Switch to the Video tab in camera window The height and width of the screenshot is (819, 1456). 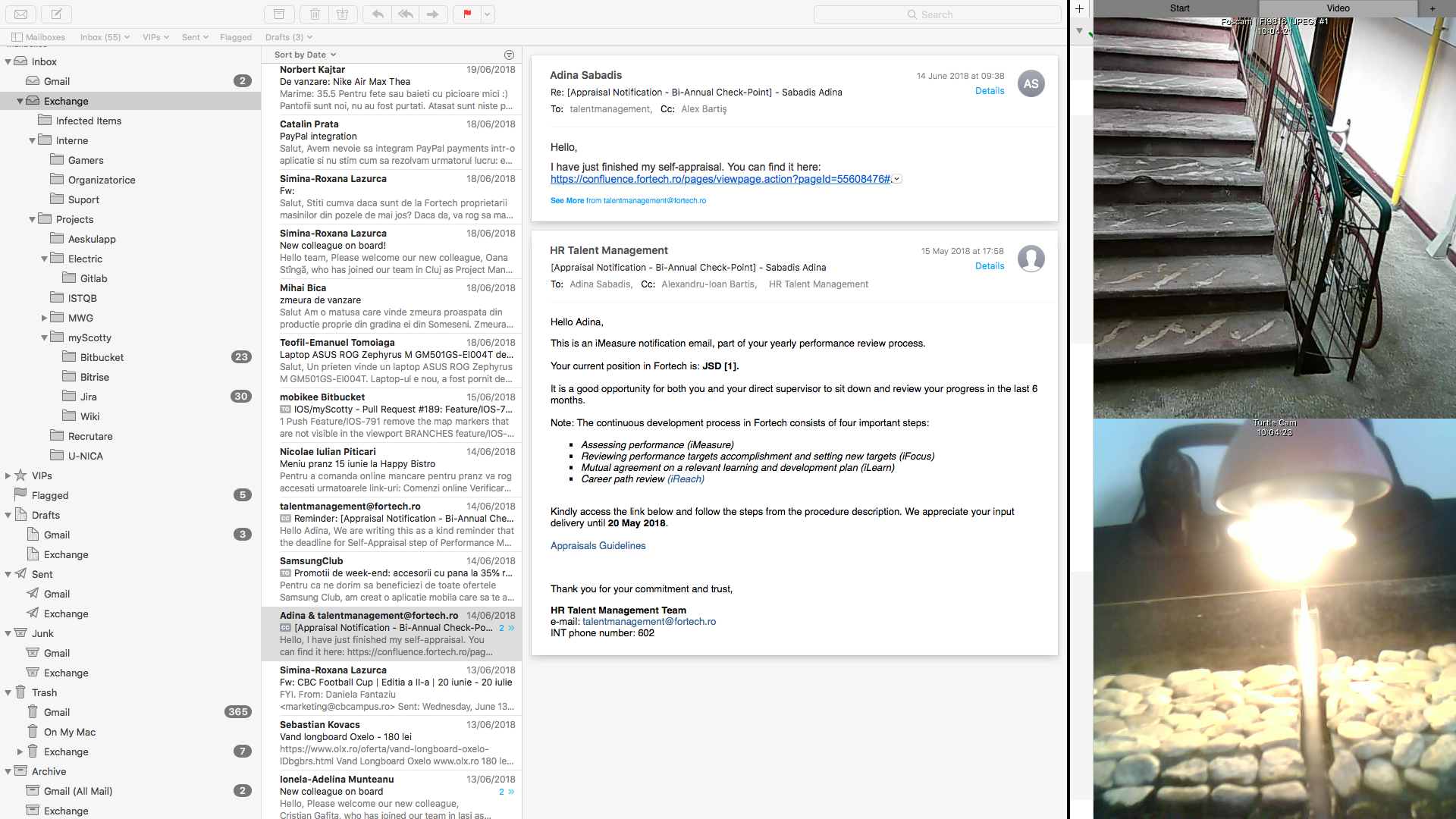(x=1338, y=8)
